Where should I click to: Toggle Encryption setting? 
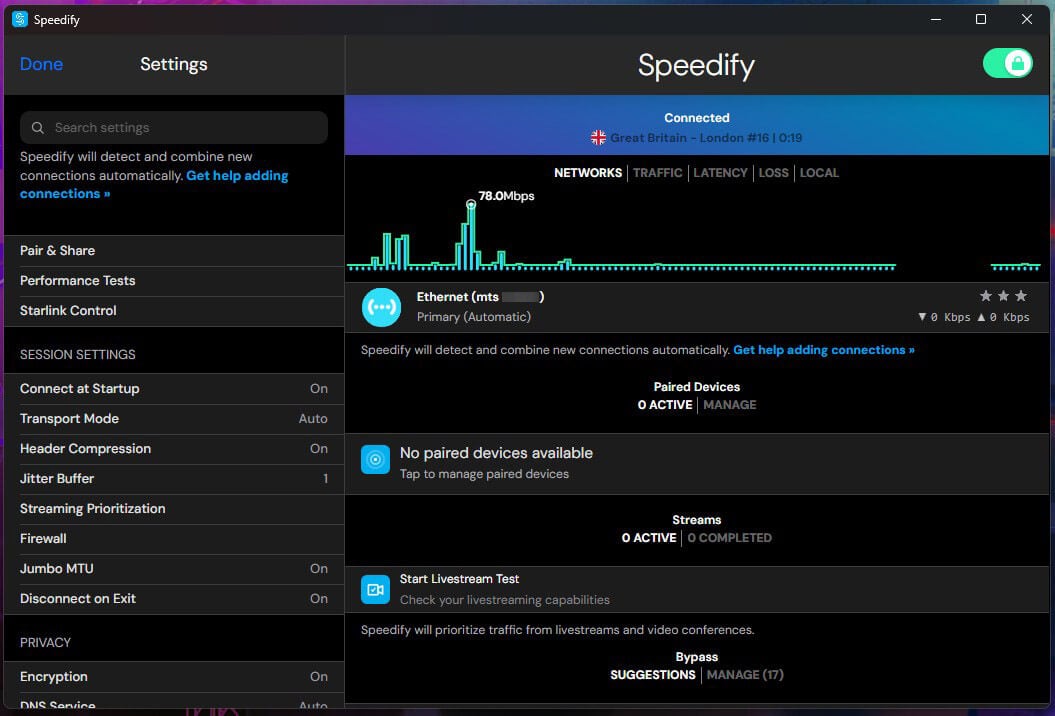point(174,677)
